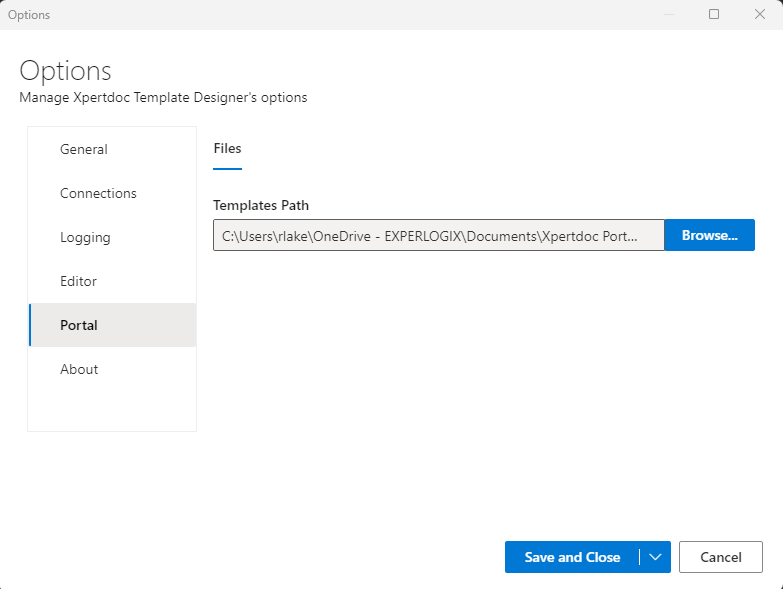Select the Portal sidebar item

click(x=112, y=325)
